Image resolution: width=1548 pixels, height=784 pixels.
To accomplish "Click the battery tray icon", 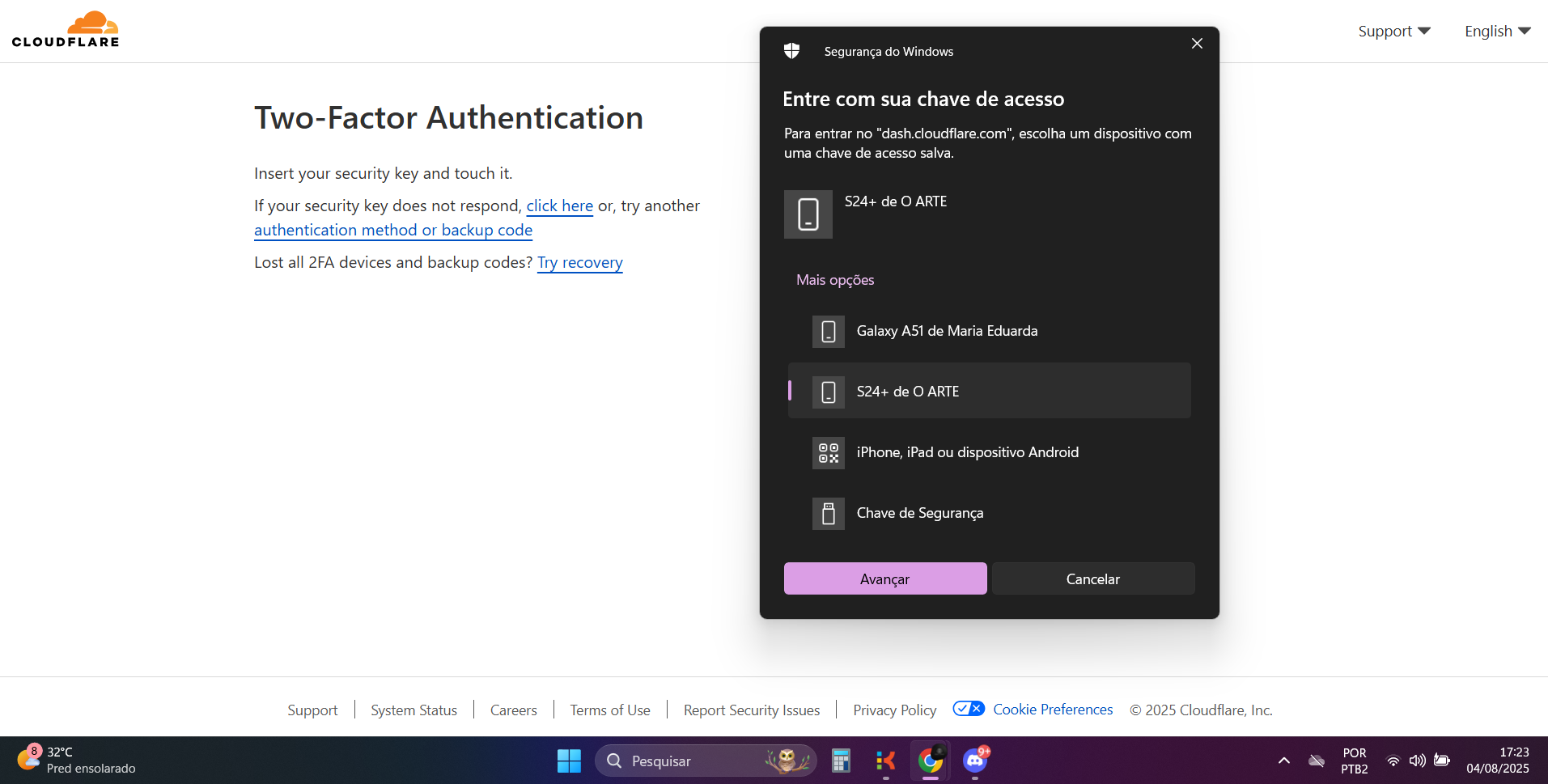I will pos(1442,761).
